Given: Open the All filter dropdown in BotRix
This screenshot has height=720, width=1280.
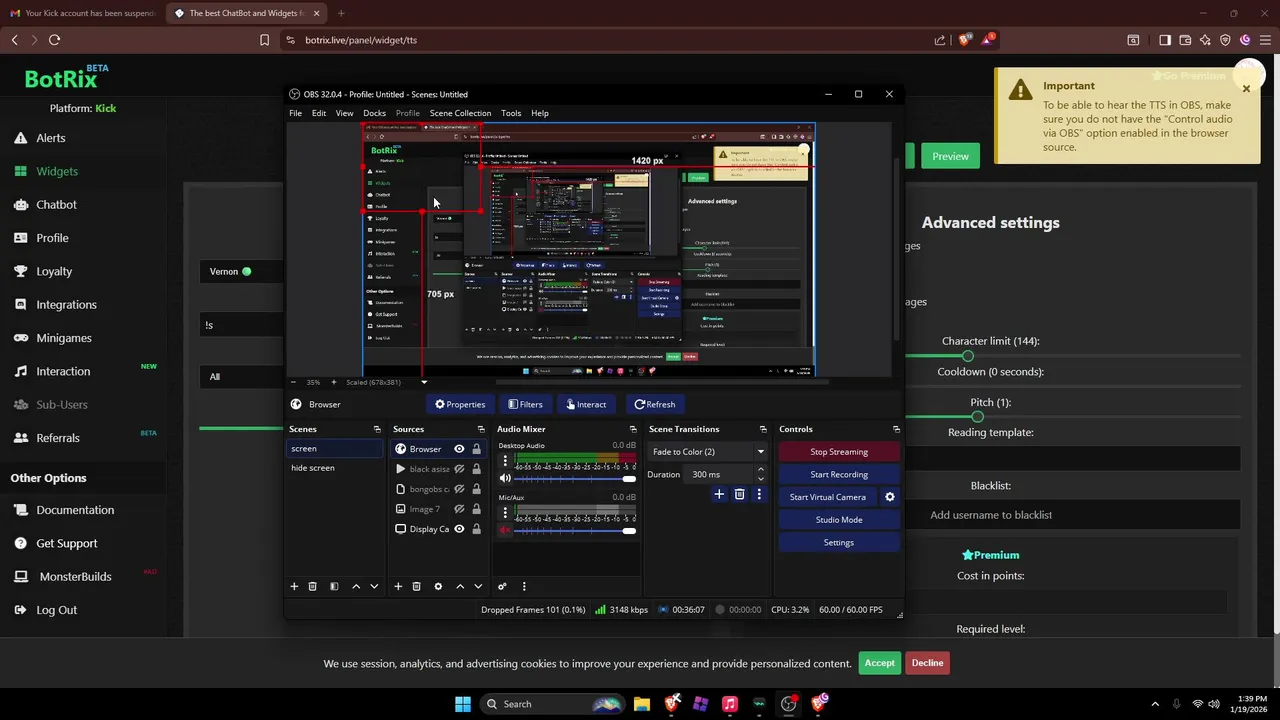Looking at the screenshot, I should (242, 377).
